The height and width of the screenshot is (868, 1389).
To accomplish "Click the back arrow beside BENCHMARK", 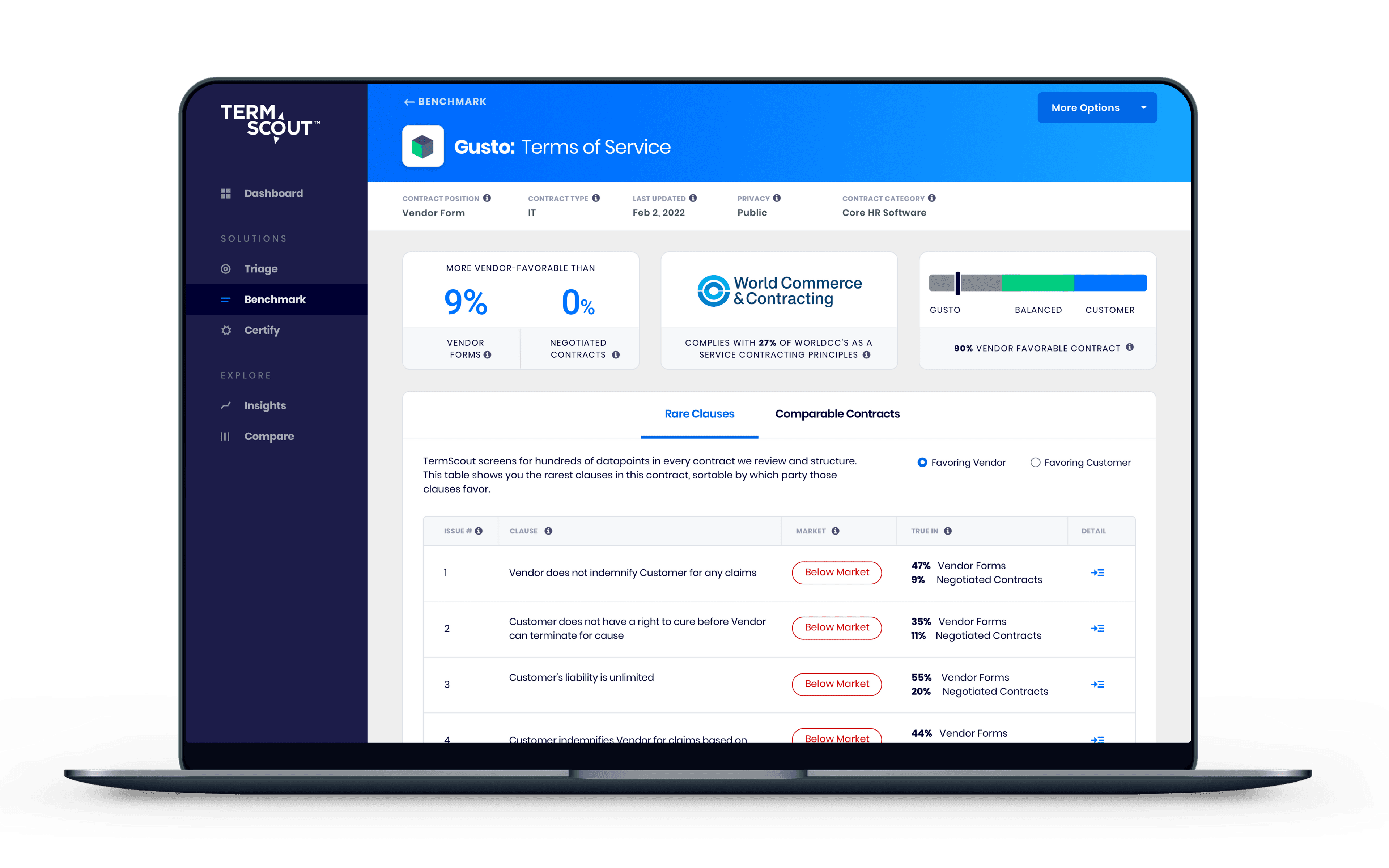I will 409,102.
